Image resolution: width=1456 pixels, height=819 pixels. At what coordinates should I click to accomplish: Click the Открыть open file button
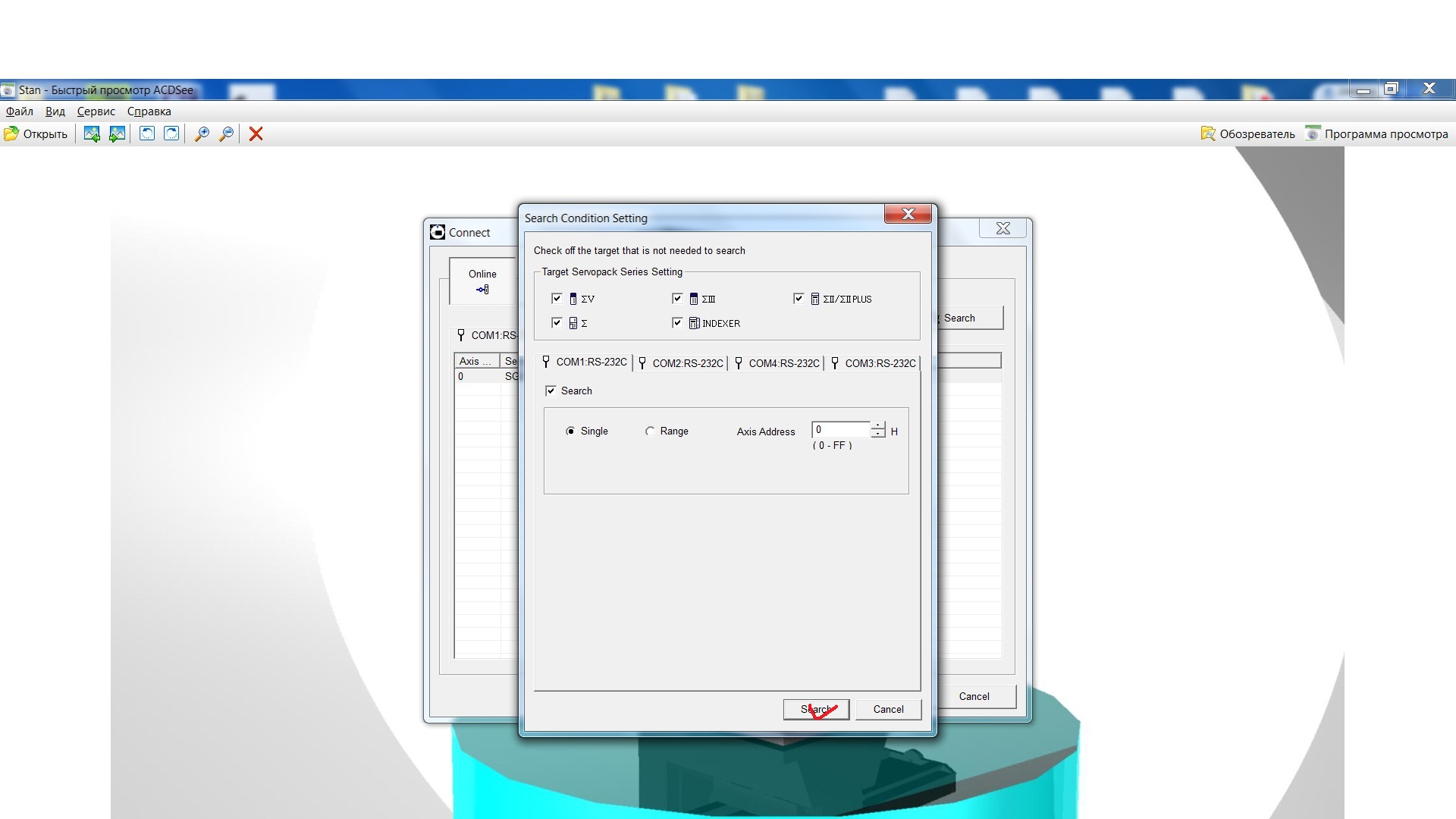coord(36,134)
